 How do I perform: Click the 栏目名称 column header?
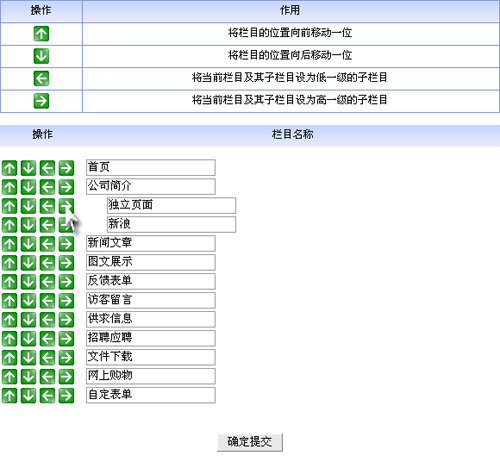click(x=292, y=134)
